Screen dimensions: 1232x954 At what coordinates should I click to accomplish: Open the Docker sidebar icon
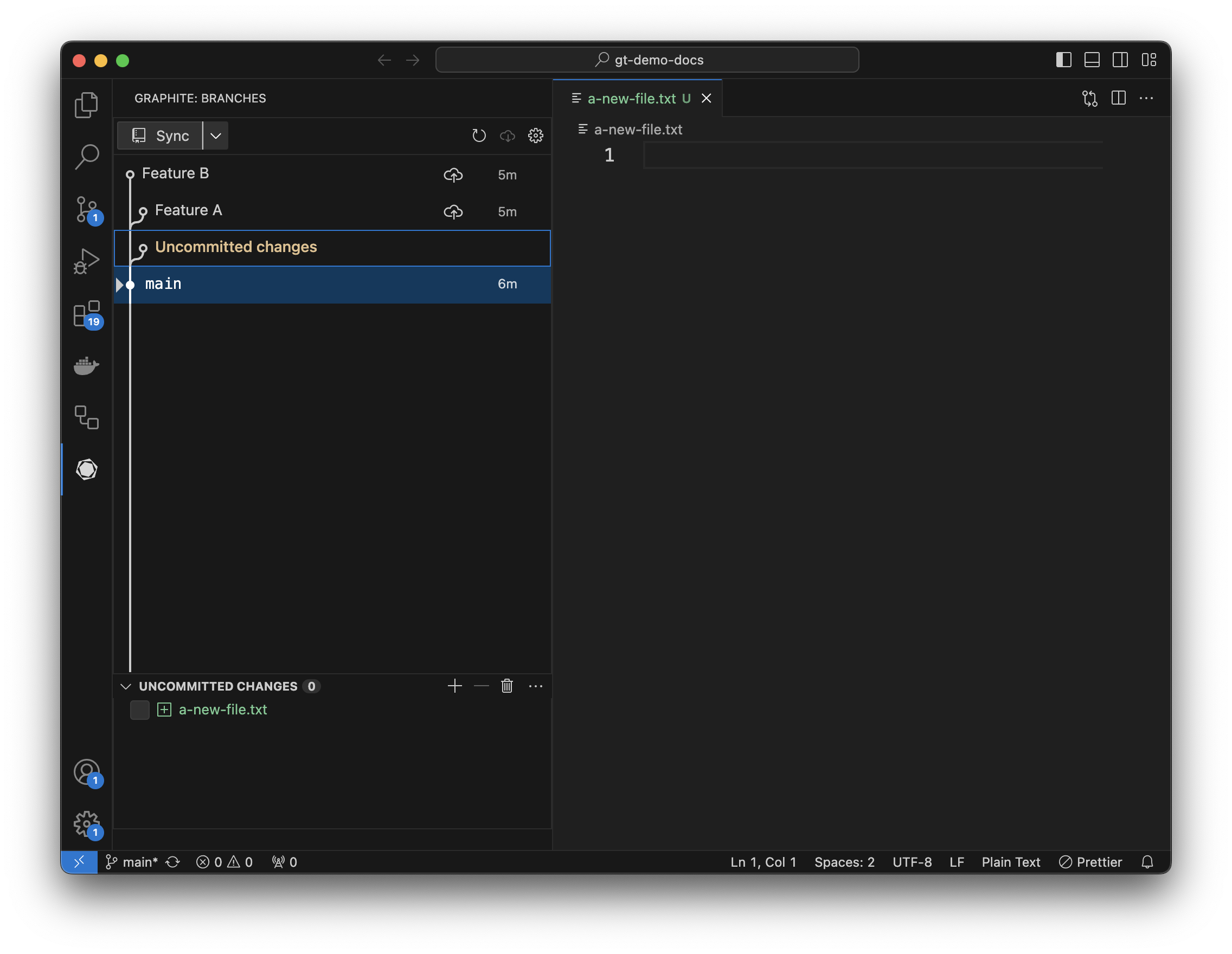pyautogui.click(x=86, y=366)
